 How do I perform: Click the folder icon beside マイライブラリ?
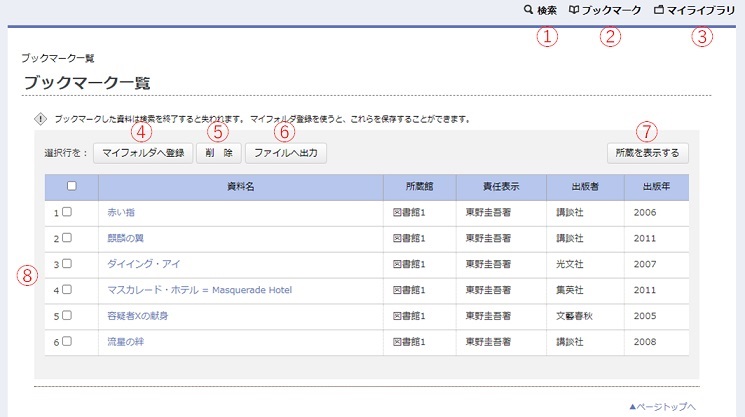(x=659, y=11)
